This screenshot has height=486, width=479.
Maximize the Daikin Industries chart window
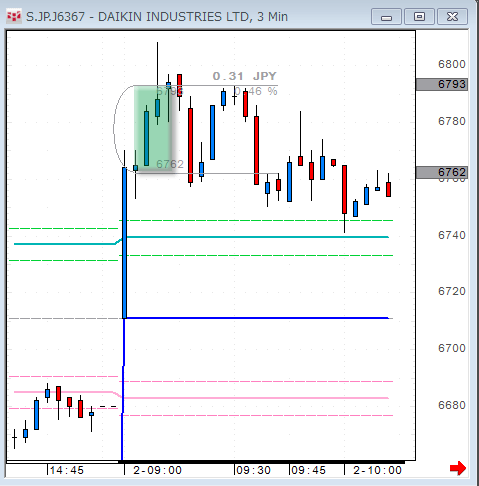[x=419, y=17]
